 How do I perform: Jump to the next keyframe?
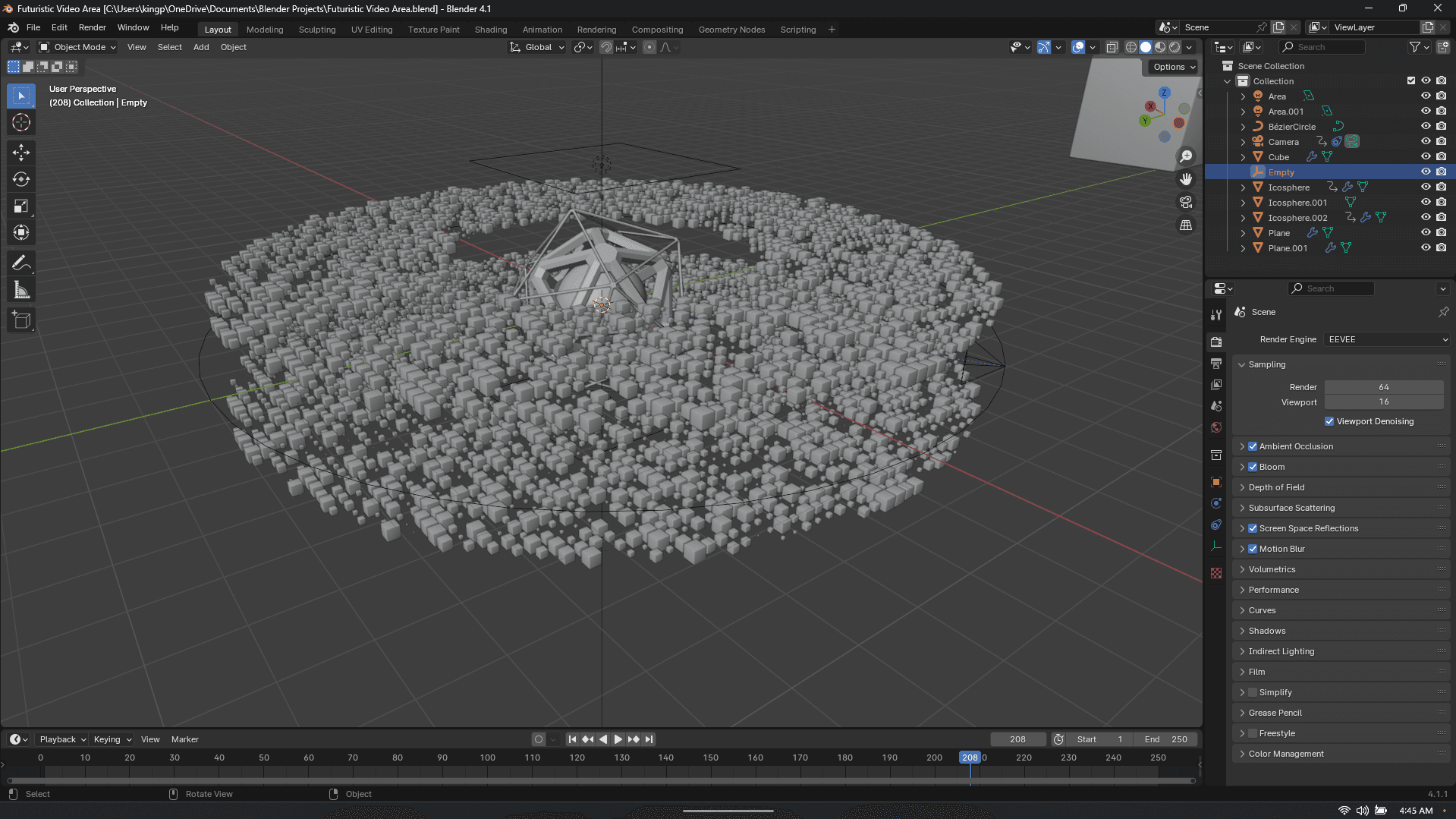tap(634, 740)
